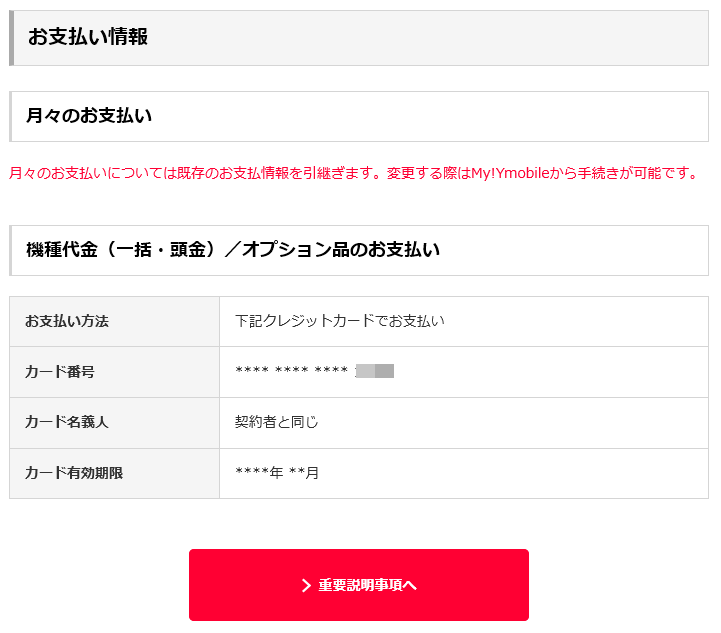Click the 契約者と同じ cardholder value
The height and width of the screenshot is (633, 721).
(x=276, y=422)
